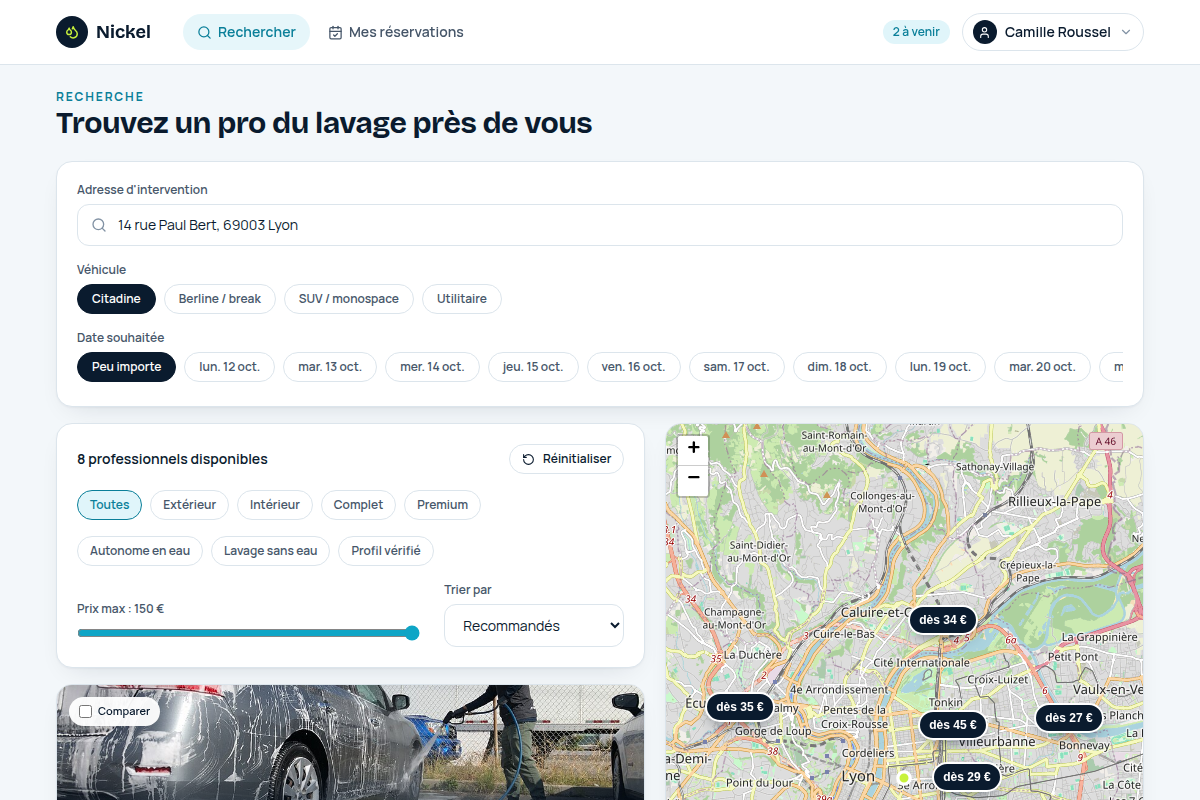Image resolution: width=1200 pixels, height=800 pixels.
Task: Open Mes réservations tab
Action: tap(396, 32)
